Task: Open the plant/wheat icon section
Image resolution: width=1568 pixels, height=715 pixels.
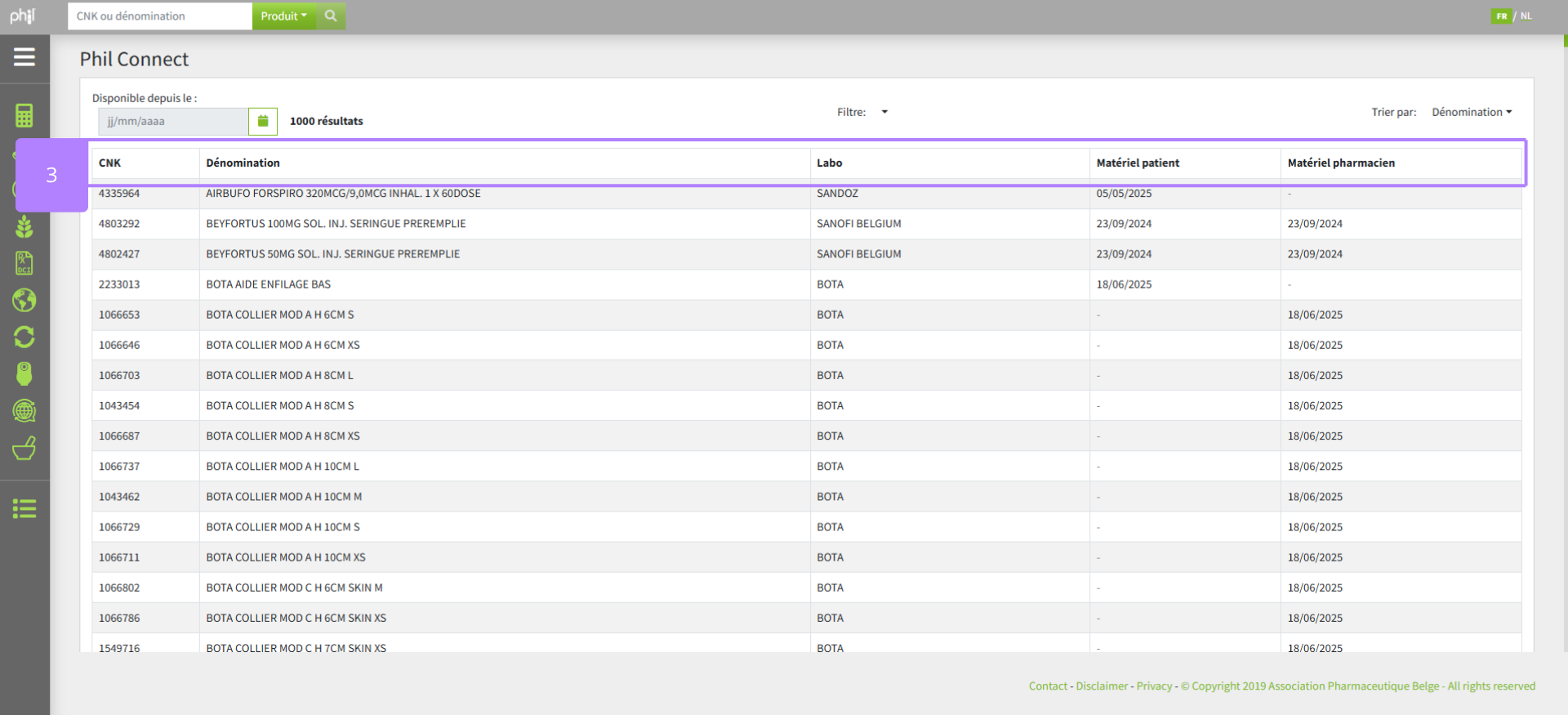Action: coord(24,226)
